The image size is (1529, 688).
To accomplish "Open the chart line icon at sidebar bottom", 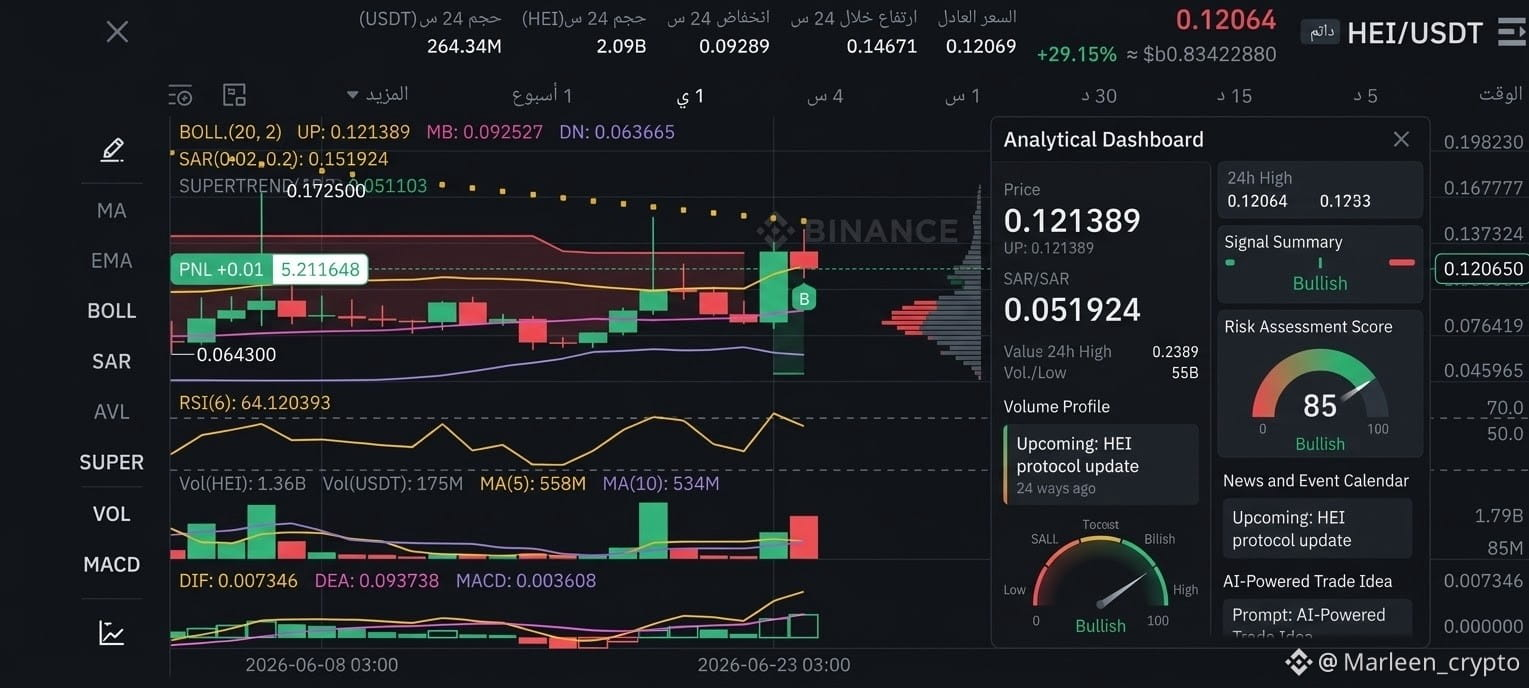I will (112, 632).
